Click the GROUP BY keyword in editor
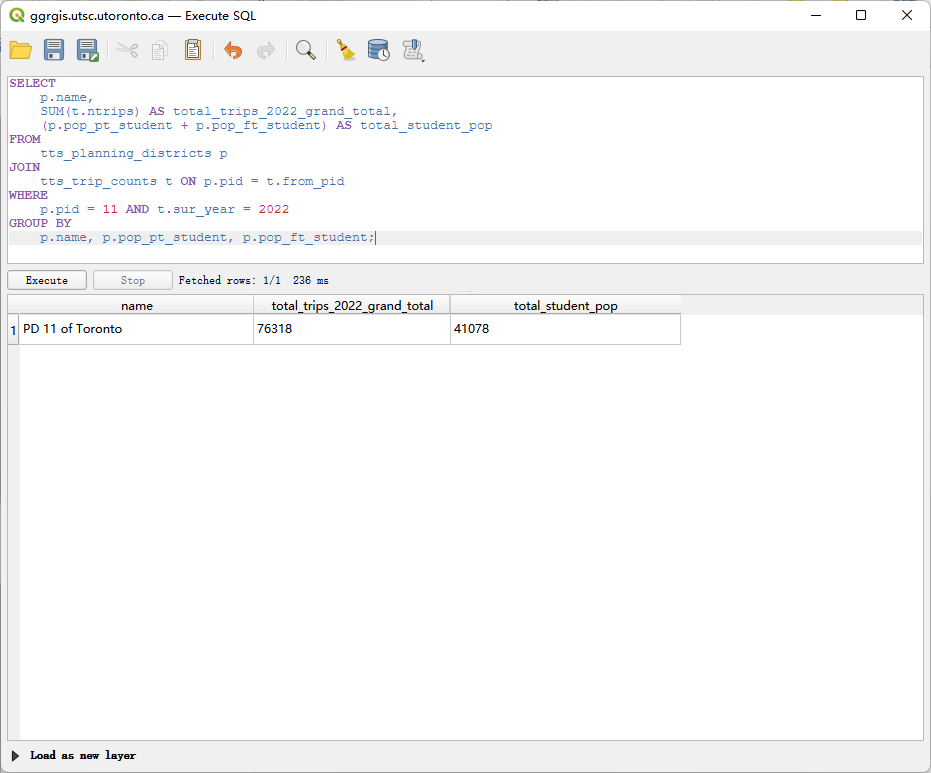Viewport: 931px width, 773px height. tap(40, 223)
